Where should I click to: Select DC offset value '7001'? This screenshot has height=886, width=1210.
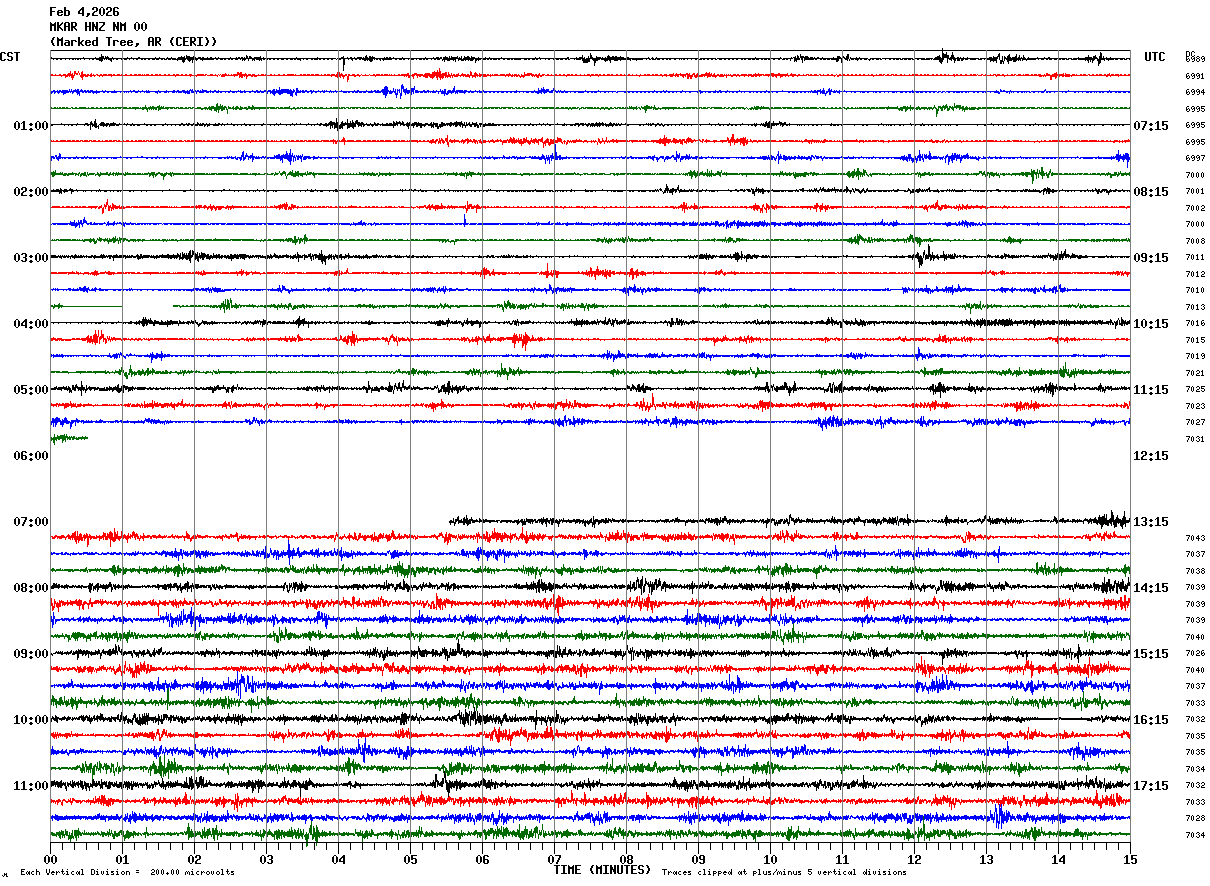[x=1195, y=191]
